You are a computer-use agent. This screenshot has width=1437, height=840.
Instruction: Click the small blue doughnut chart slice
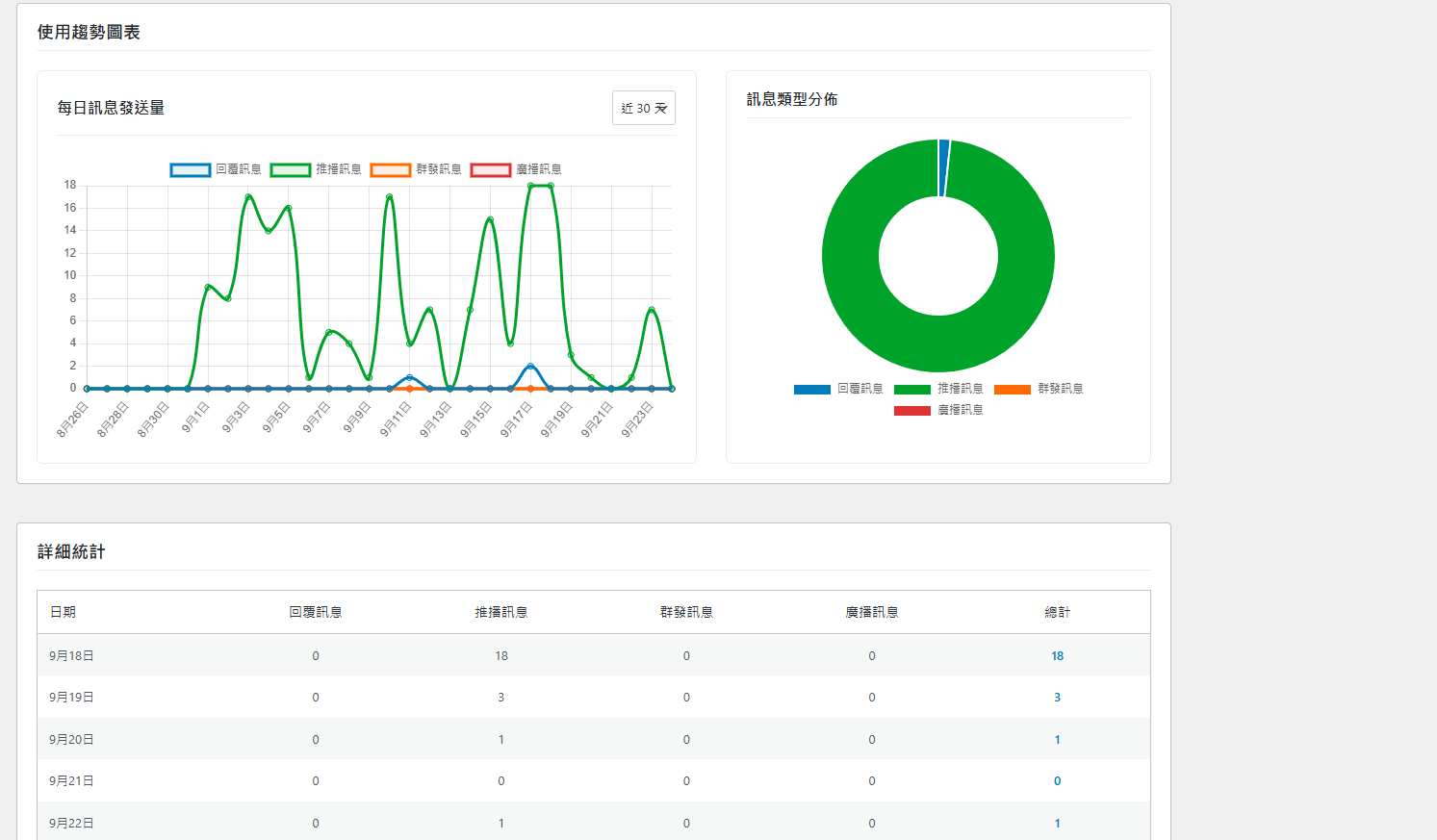coord(944,167)
